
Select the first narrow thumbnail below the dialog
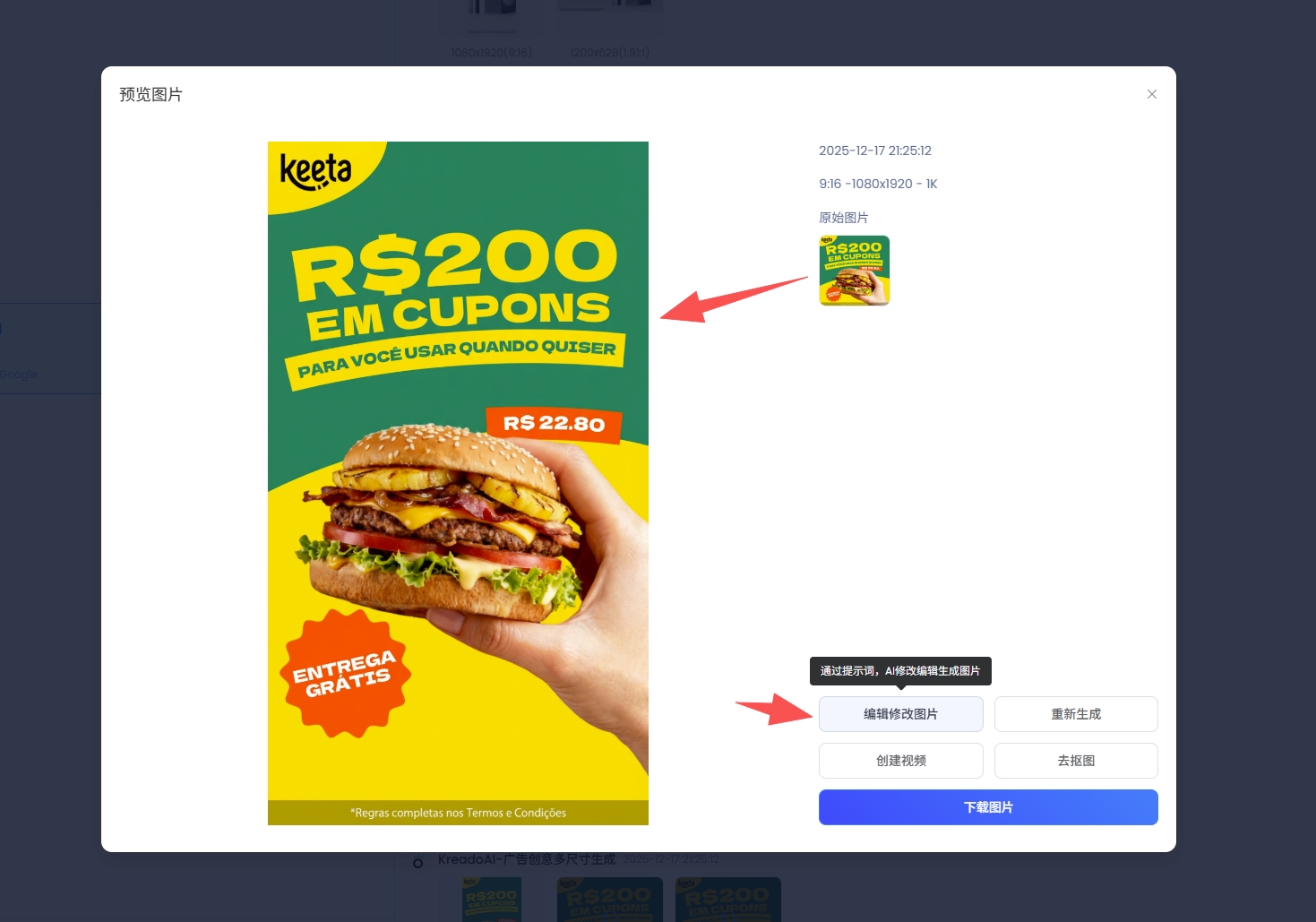coord(491,900)
